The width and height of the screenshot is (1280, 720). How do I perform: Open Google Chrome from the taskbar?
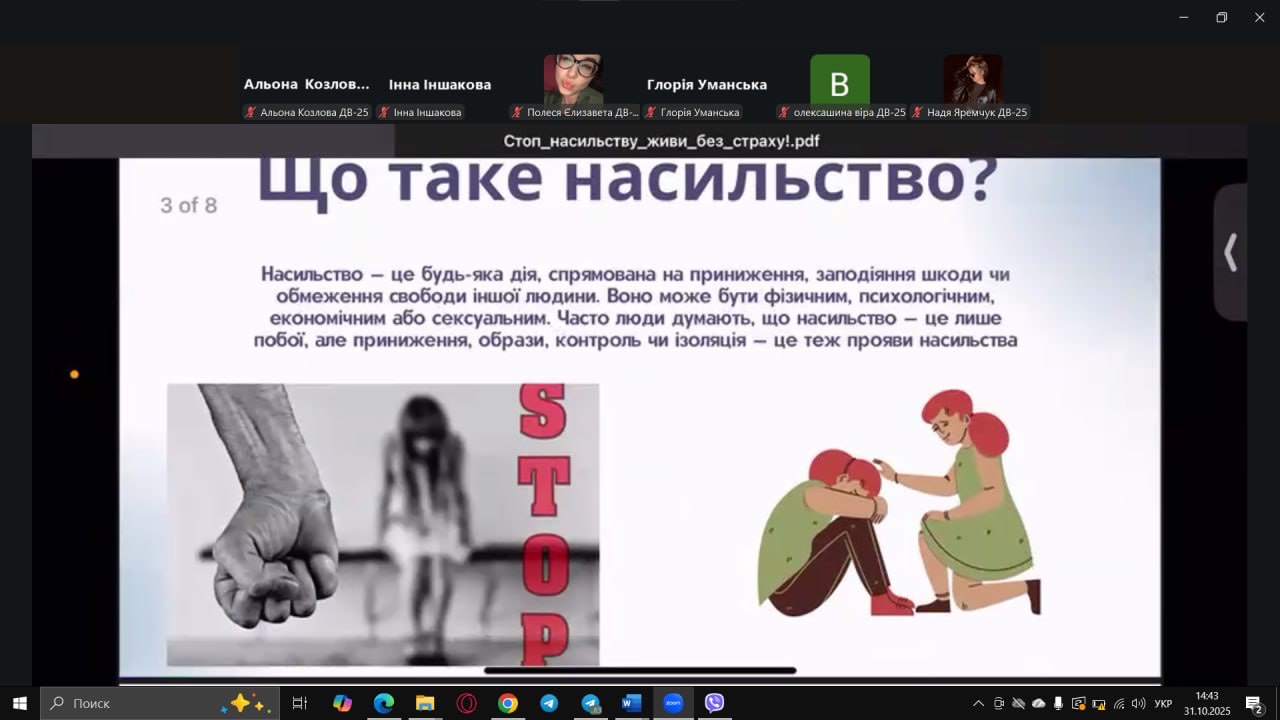click(x=508, y=703)
